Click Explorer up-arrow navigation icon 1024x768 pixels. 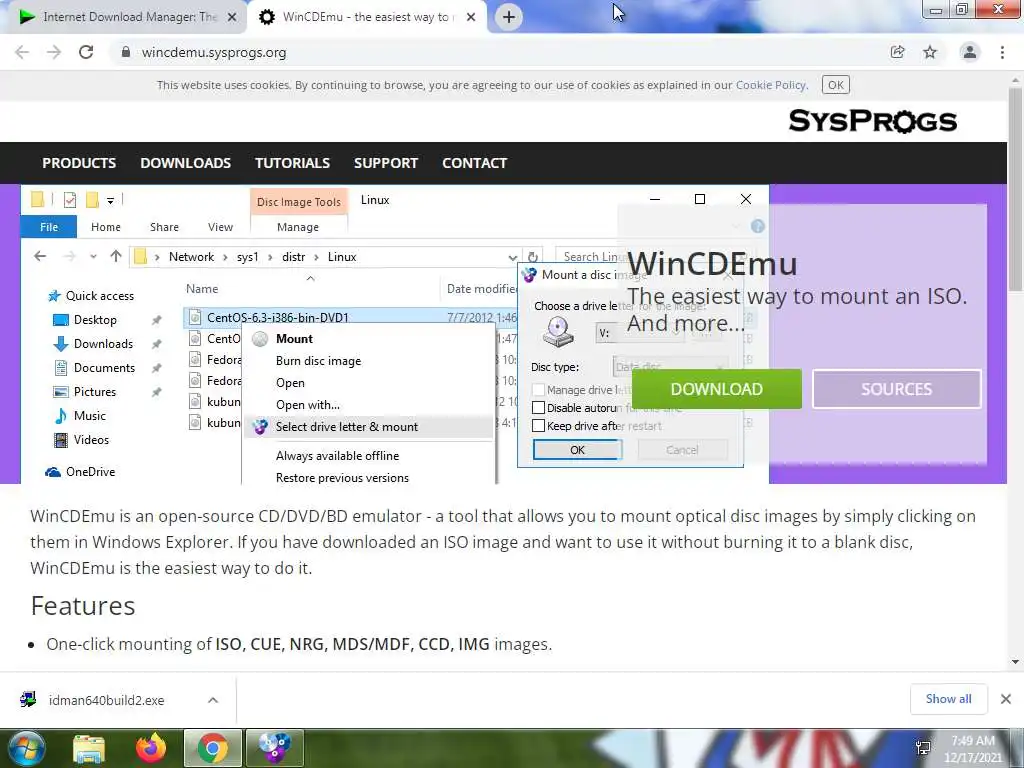(116, 257)
